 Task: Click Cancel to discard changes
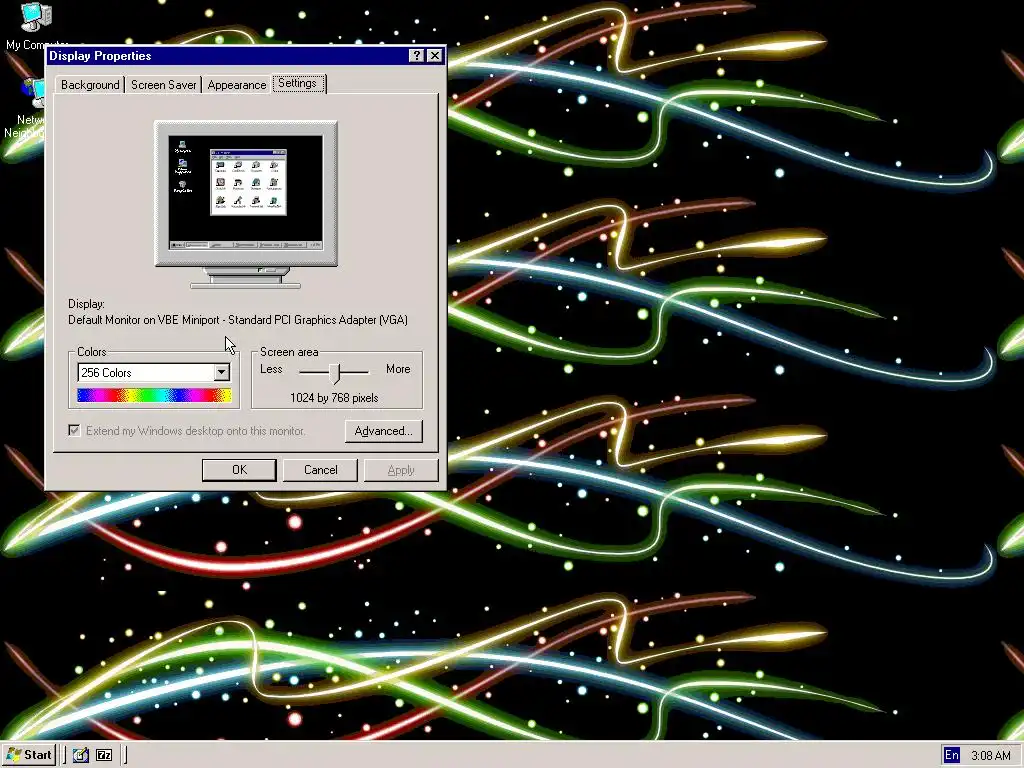[320, 470]
